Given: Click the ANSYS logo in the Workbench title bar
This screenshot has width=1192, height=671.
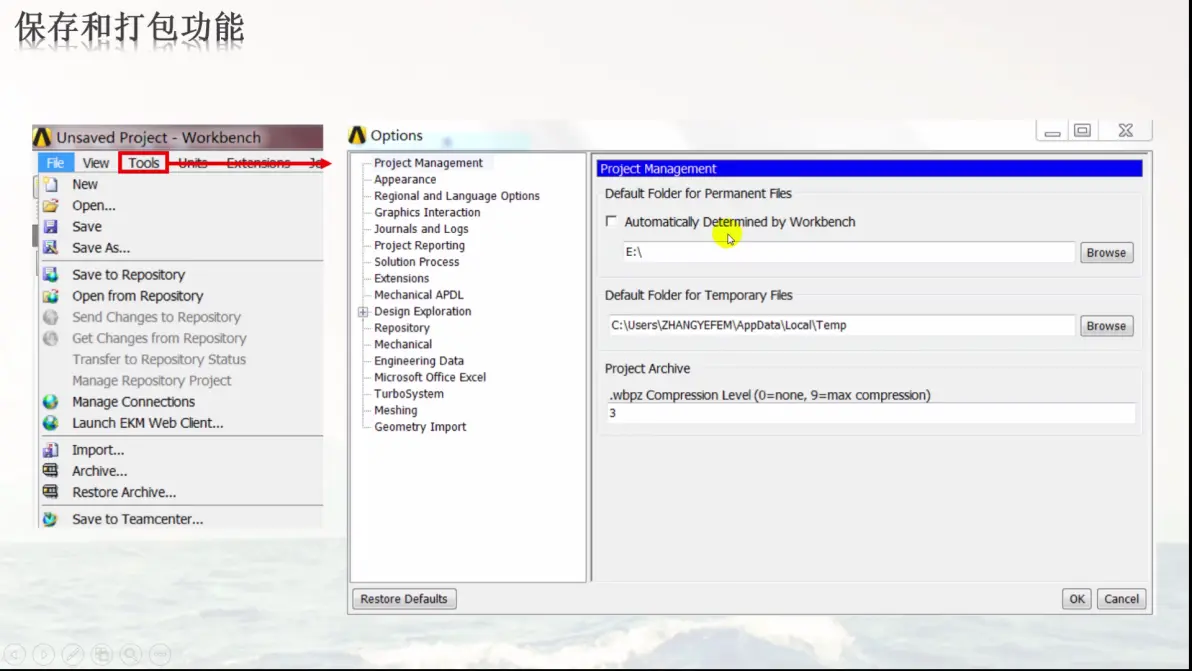Looking at the screenshot, I should pyautogui.click(x=43, y=138).
